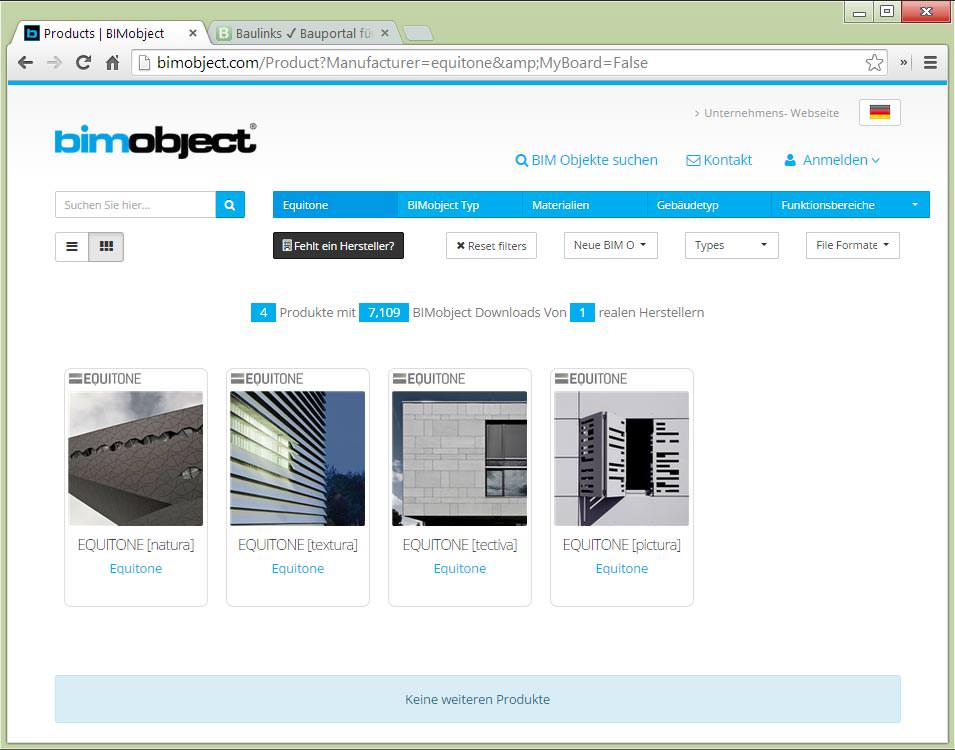Viewport: 955px width, 750px height.
Task: Click the EQUITONE [natura] product title
Action: (136, 545)
